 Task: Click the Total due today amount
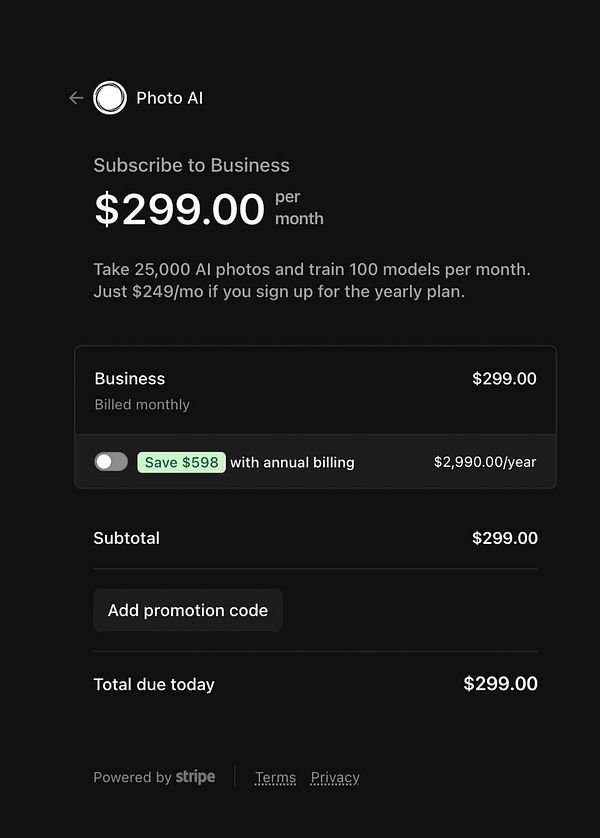pos(500,684)
